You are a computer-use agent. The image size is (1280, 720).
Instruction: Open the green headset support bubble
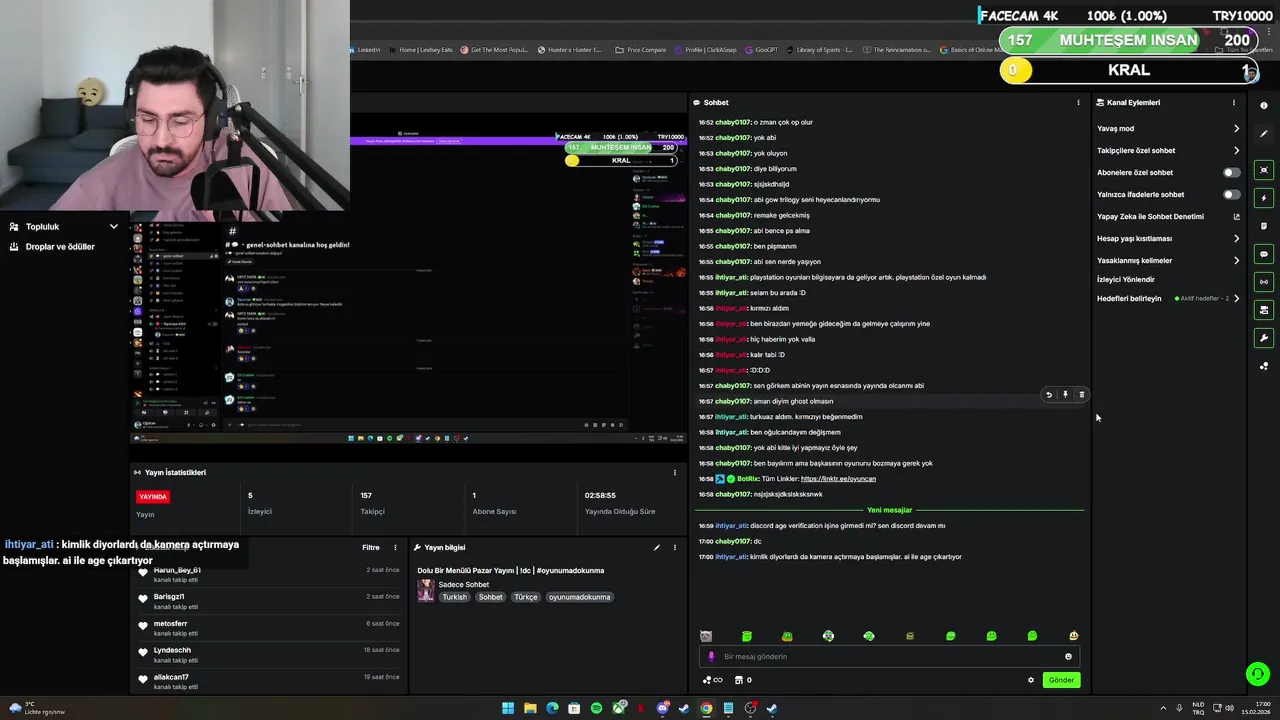(1258, 674)
